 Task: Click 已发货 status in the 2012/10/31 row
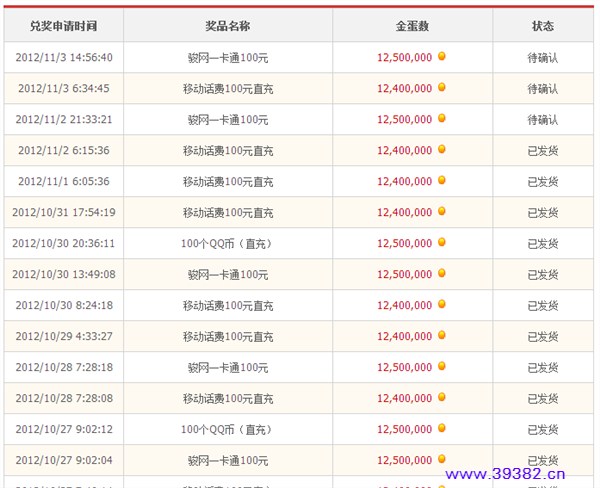point(543,213)
